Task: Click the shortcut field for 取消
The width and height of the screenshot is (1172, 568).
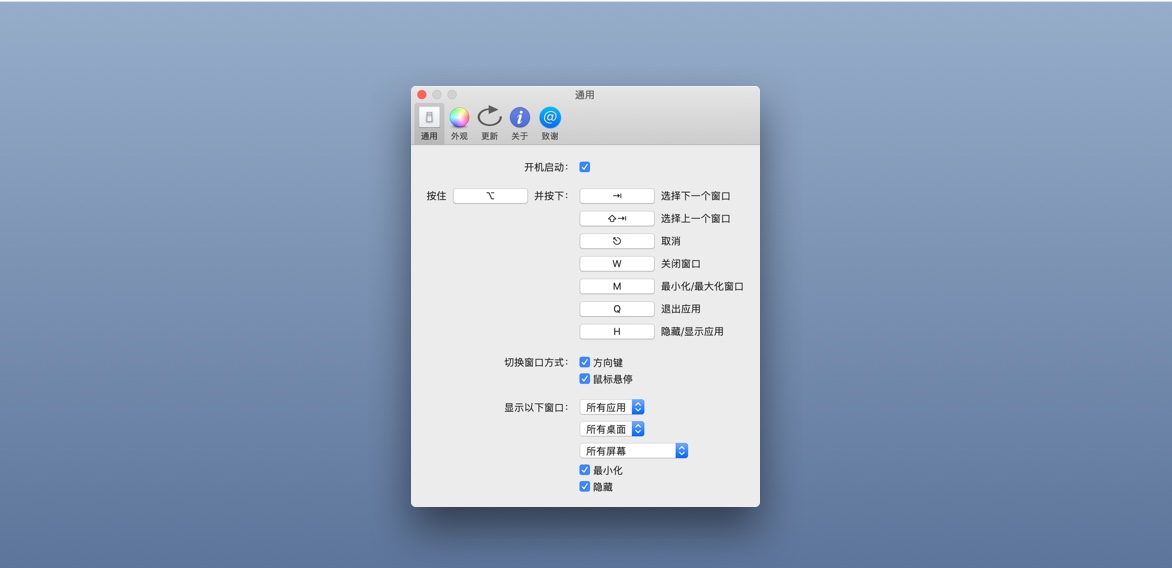Action: 617,241
